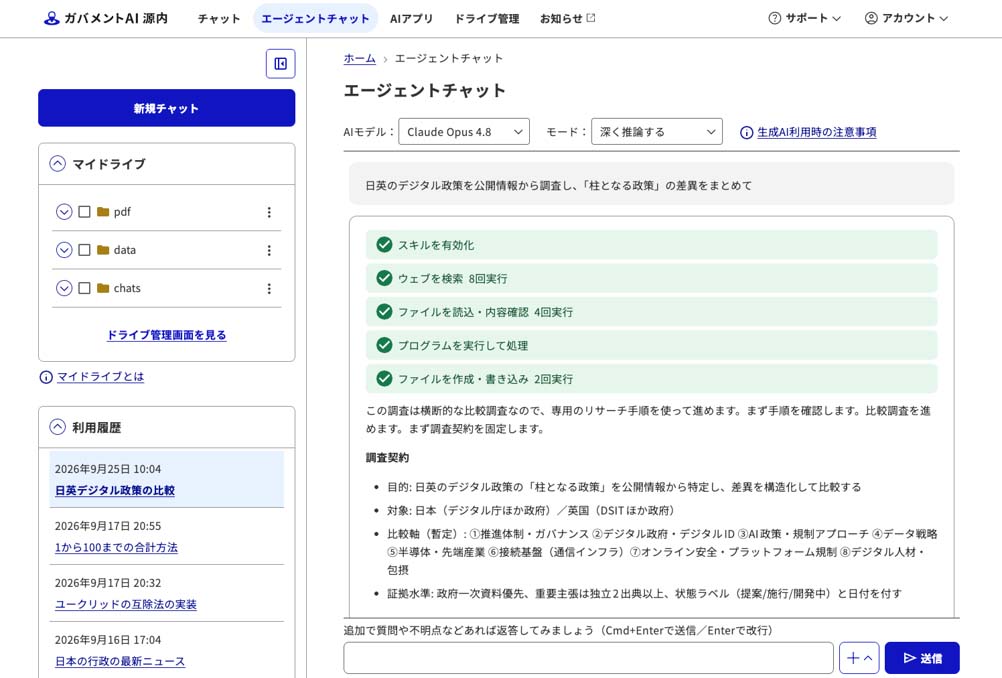Expand the data folder chevron
This screenshot has height=678, width=1002.
click(64, 250)
